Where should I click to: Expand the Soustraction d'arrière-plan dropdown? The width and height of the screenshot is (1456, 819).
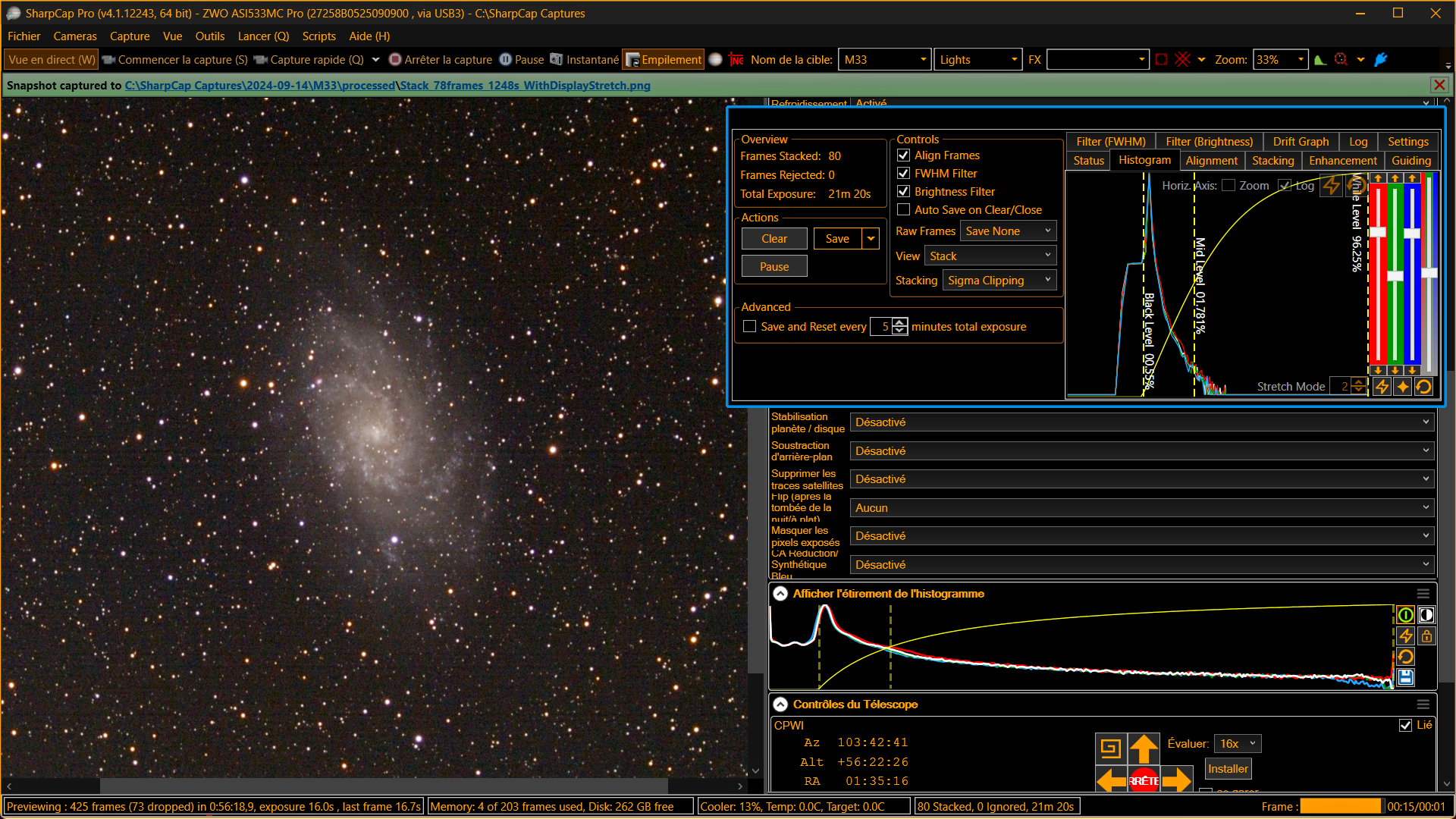(1142, 451)
